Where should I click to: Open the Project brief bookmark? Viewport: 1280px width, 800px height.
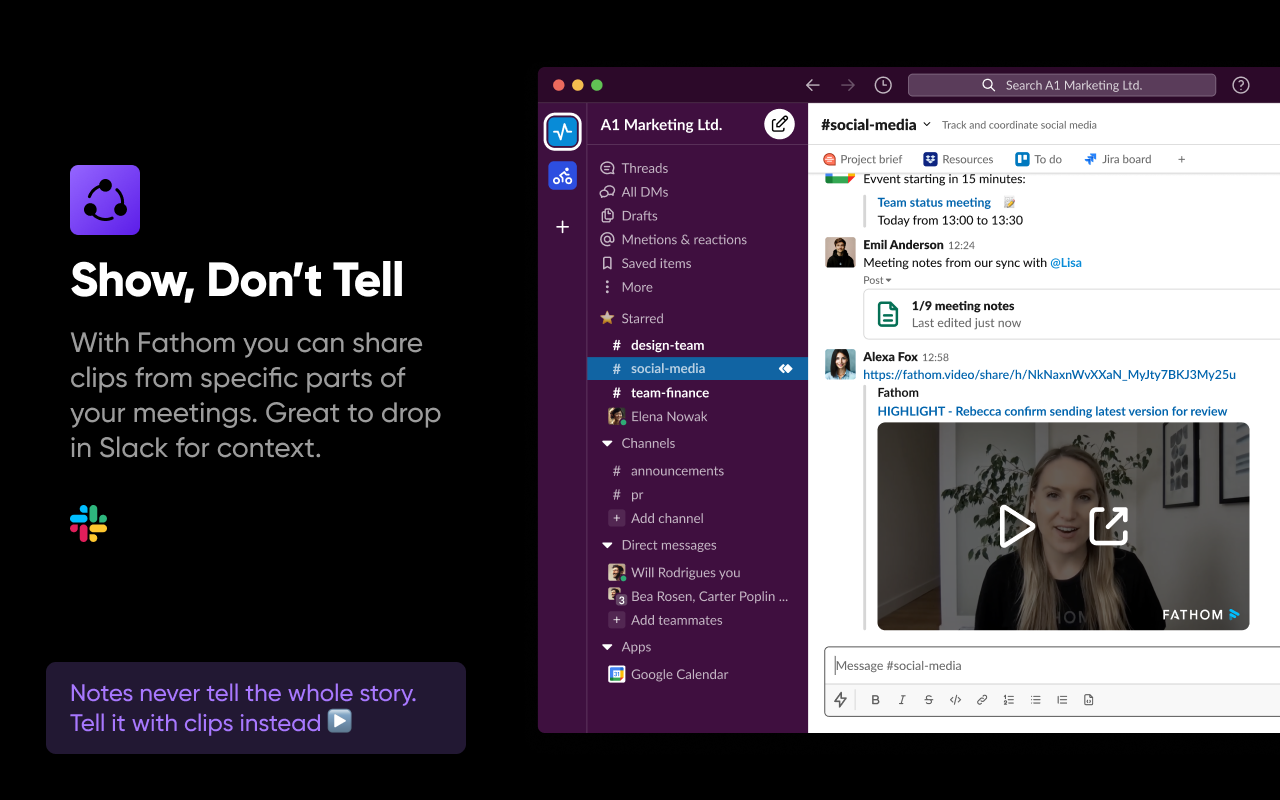(862, 159)
